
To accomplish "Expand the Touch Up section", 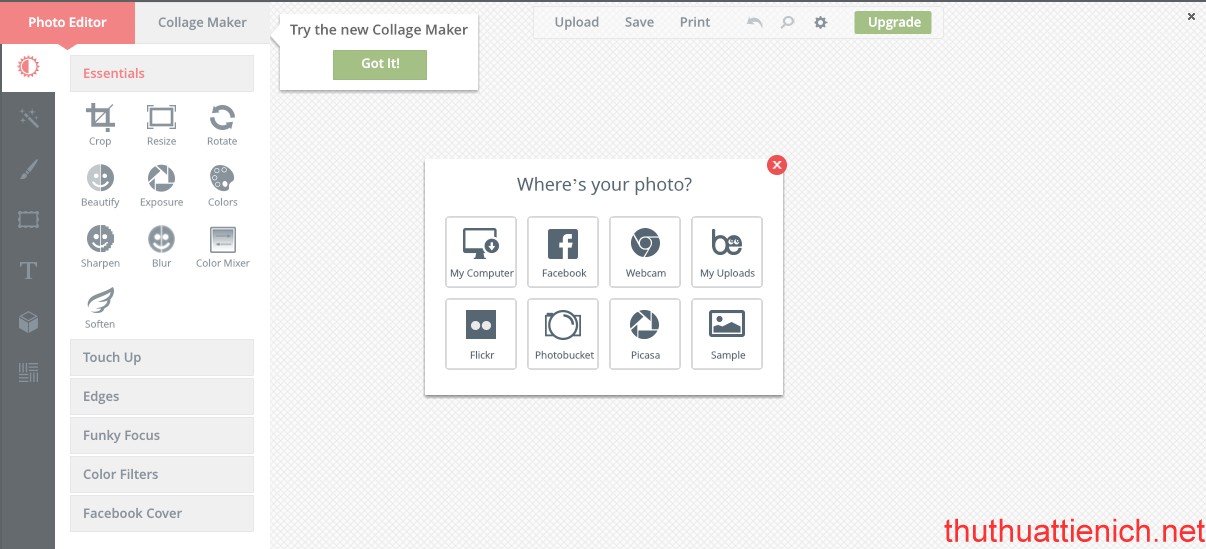I will [162, 357].
